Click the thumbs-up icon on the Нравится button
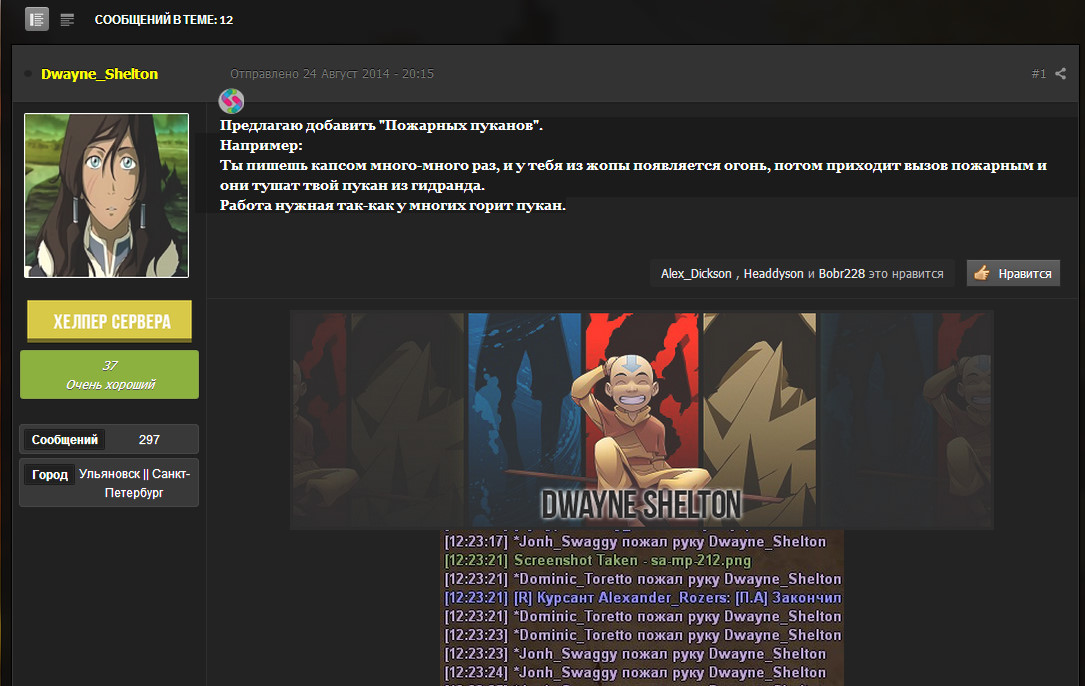The image size is (1085, 686). [x=981, y=273]
